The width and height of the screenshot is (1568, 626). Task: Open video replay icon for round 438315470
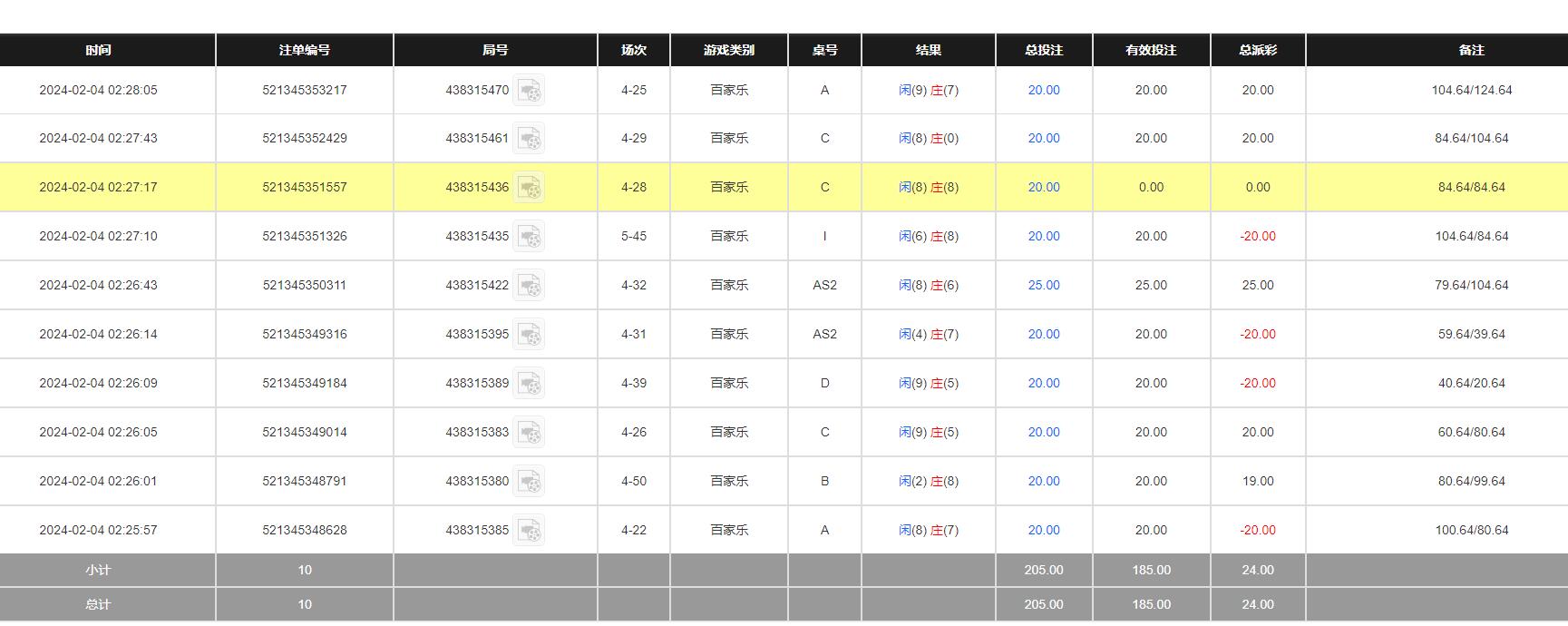pos(529,90)
